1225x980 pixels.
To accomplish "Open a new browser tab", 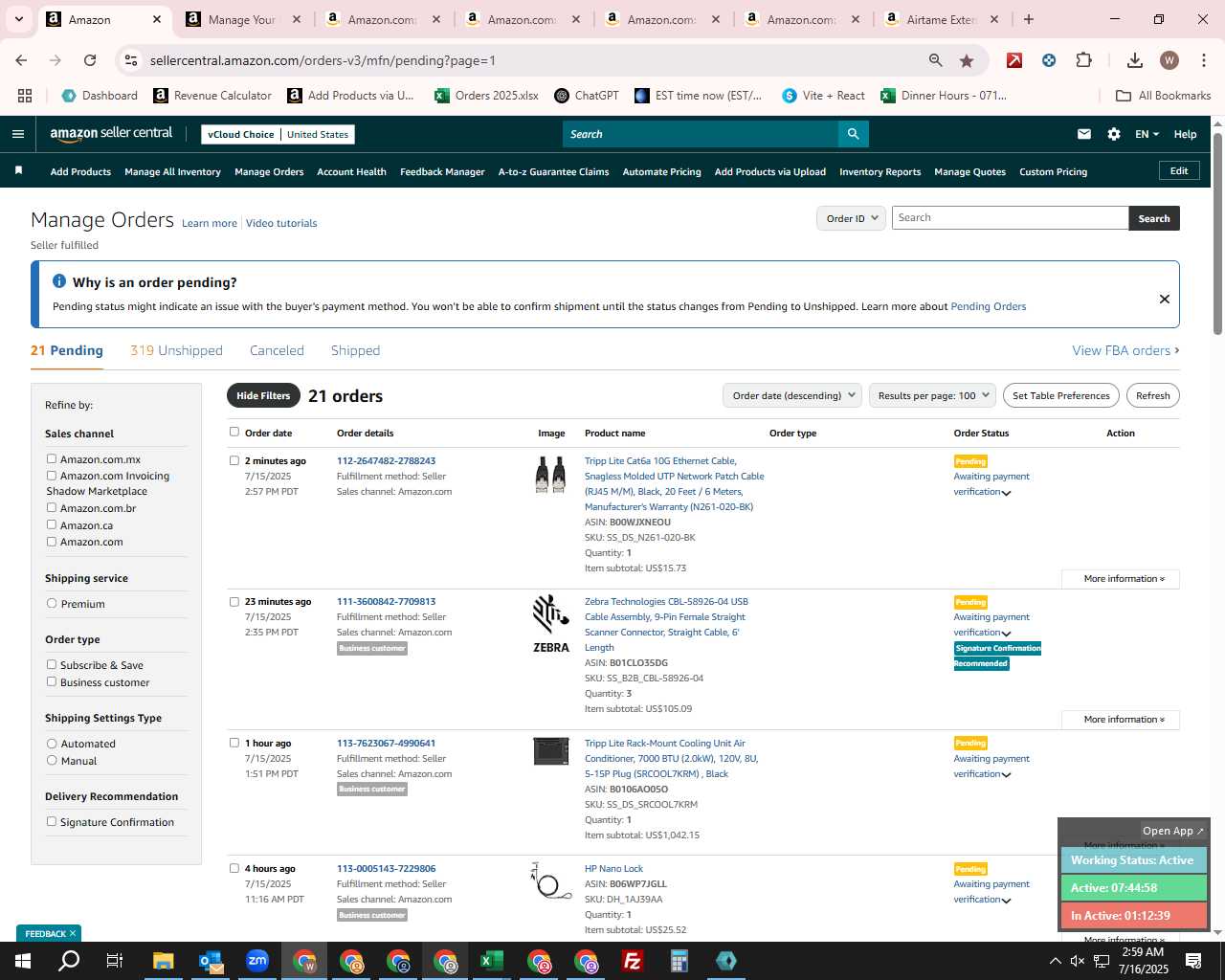I will coord(1029,19).
